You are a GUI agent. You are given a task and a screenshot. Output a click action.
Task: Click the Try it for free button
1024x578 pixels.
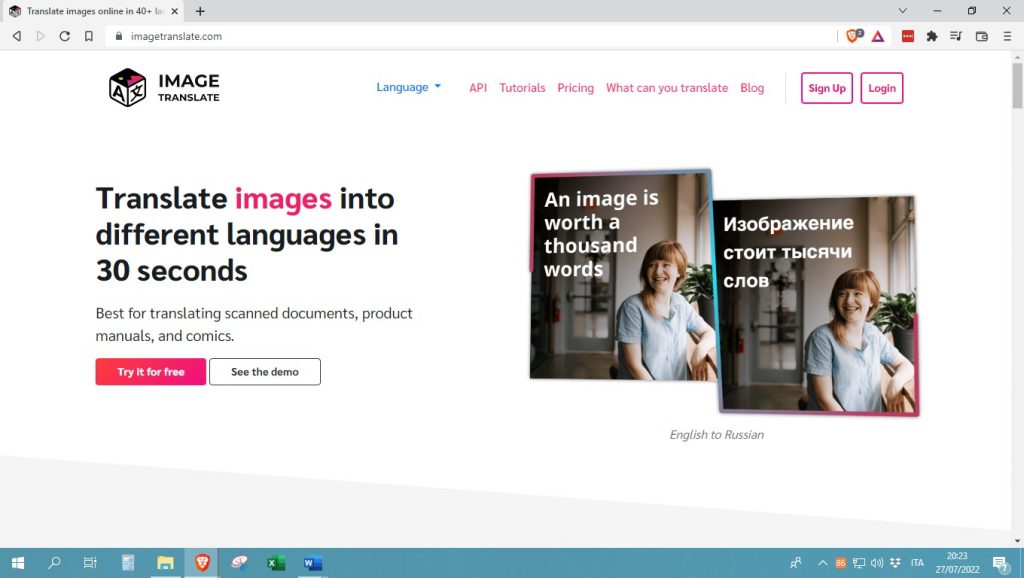click(x=150, y=371)
